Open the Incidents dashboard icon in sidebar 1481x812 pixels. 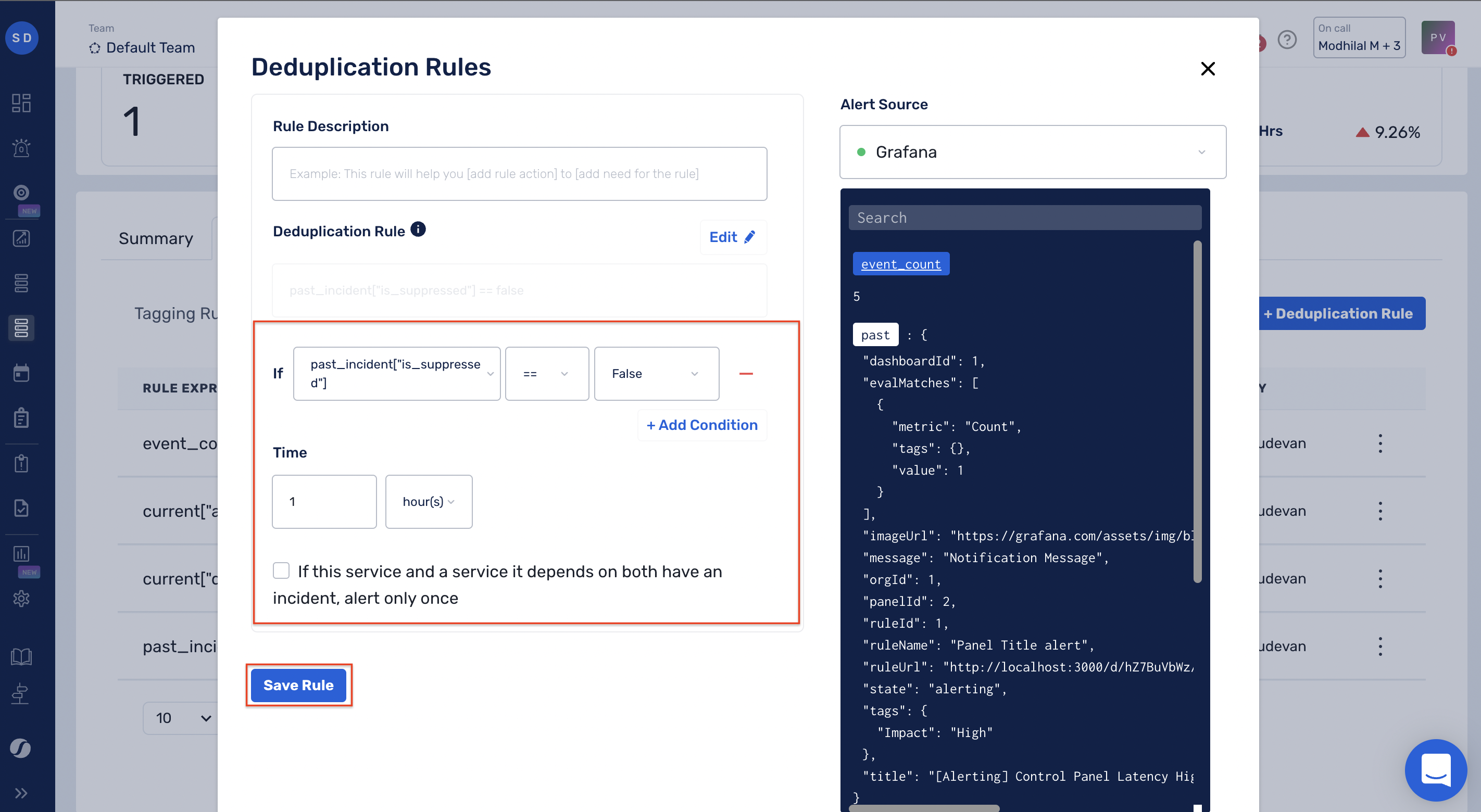coord(21,103)
